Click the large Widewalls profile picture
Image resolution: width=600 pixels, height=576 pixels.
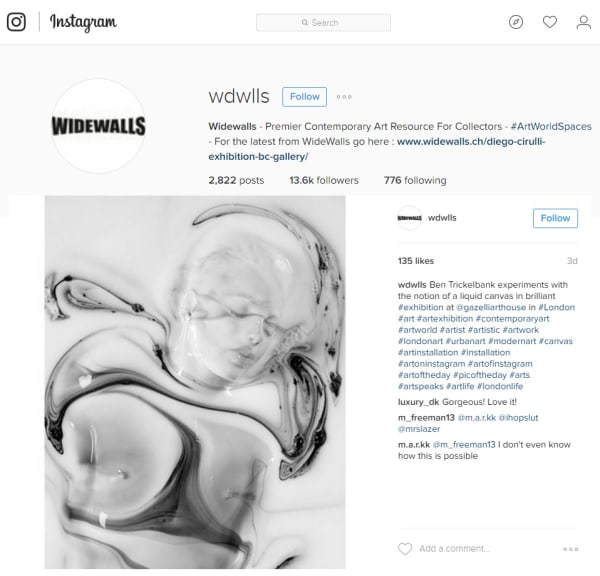point(99,126)
